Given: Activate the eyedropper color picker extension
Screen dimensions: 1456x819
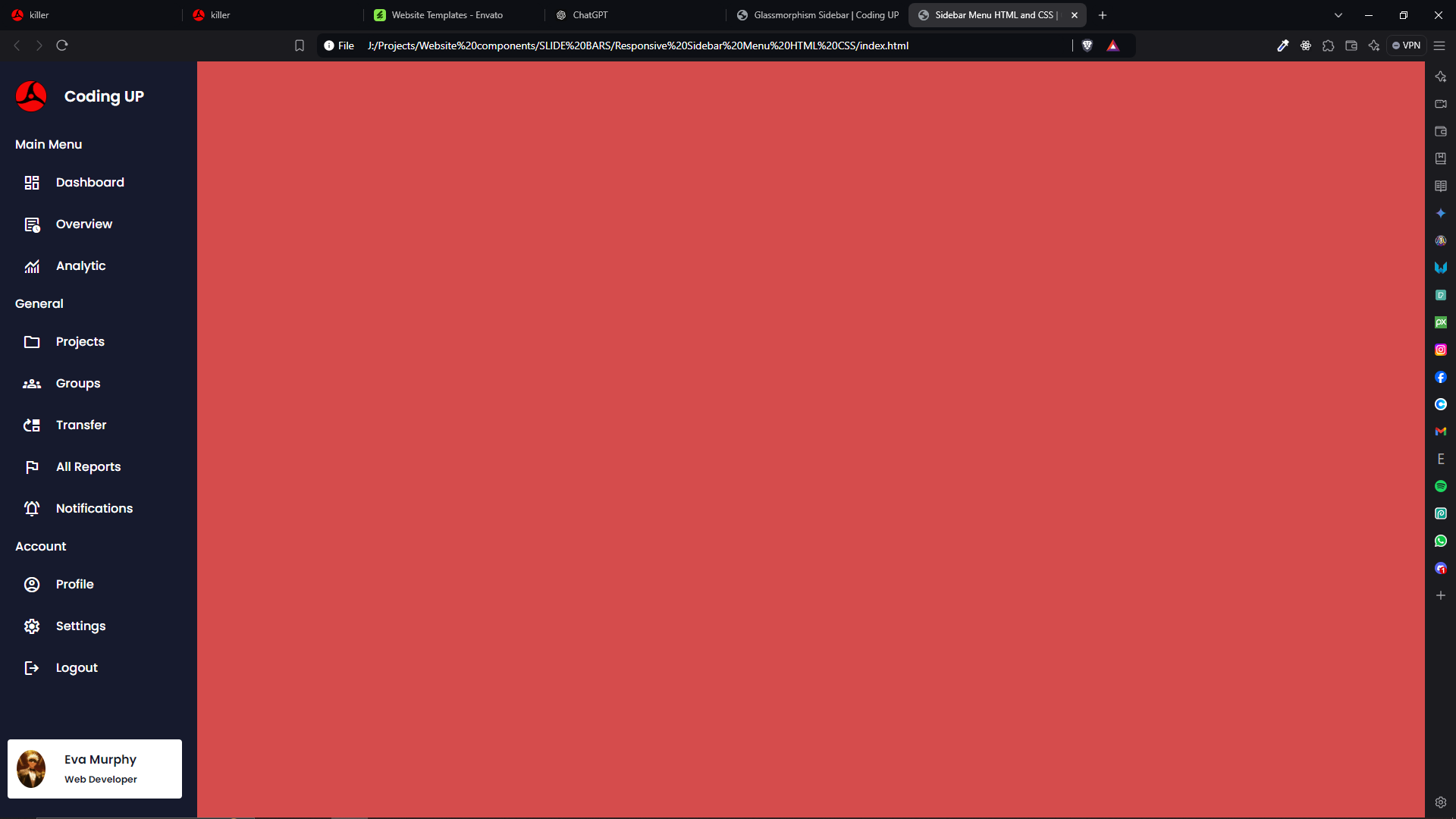Looking at the screenshot, I should click(x=1283, y=45).
